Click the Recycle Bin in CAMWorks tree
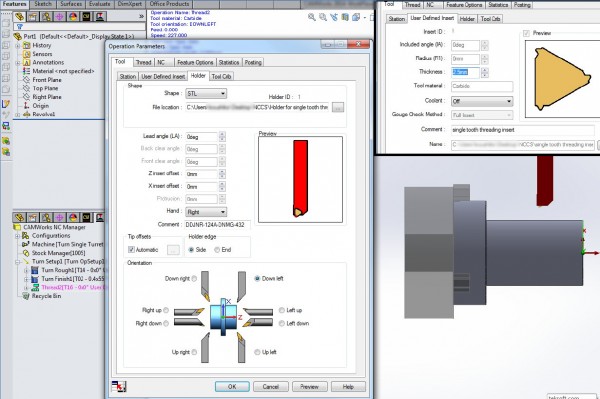The height and width of the screenshot is (399, 600). [46, 296]
